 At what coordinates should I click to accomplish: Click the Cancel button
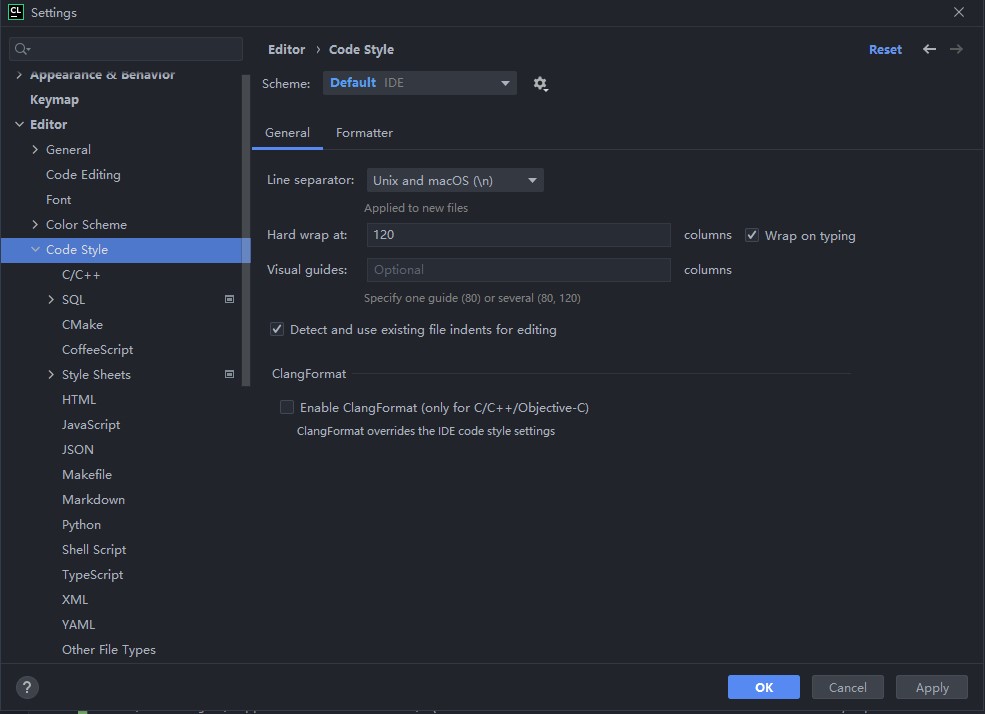847,687
